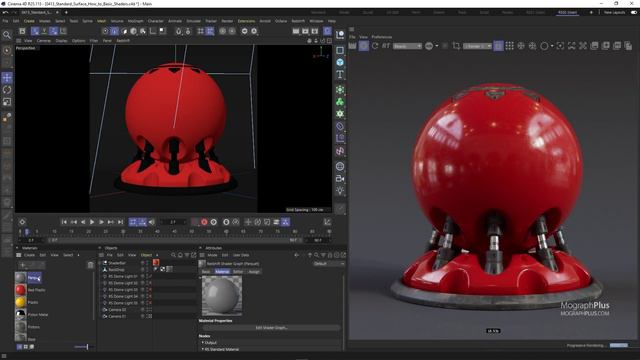Open the render camera dropdown in RenderView
This screenshot has height=360, width=640.
click(477, 46)
